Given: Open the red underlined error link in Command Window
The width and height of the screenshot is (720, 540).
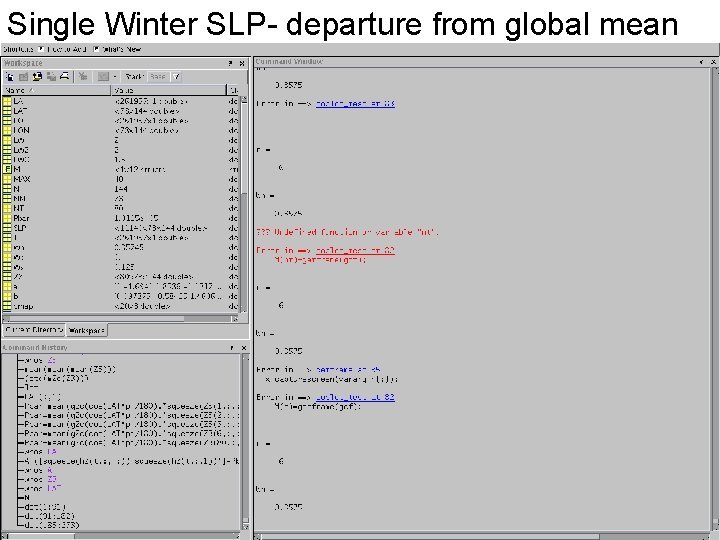Looking at the screenshot, I should pyautogui.click(x=355, y=250).
